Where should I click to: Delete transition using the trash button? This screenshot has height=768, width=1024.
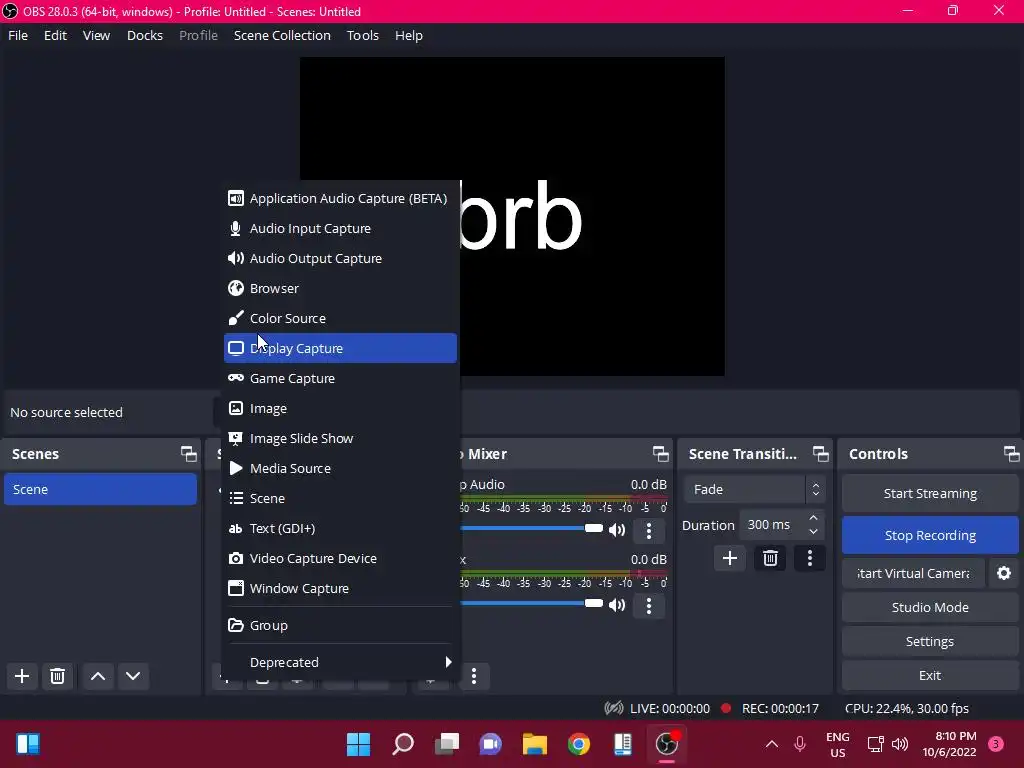pyautogui.click(x=770, y=558)
